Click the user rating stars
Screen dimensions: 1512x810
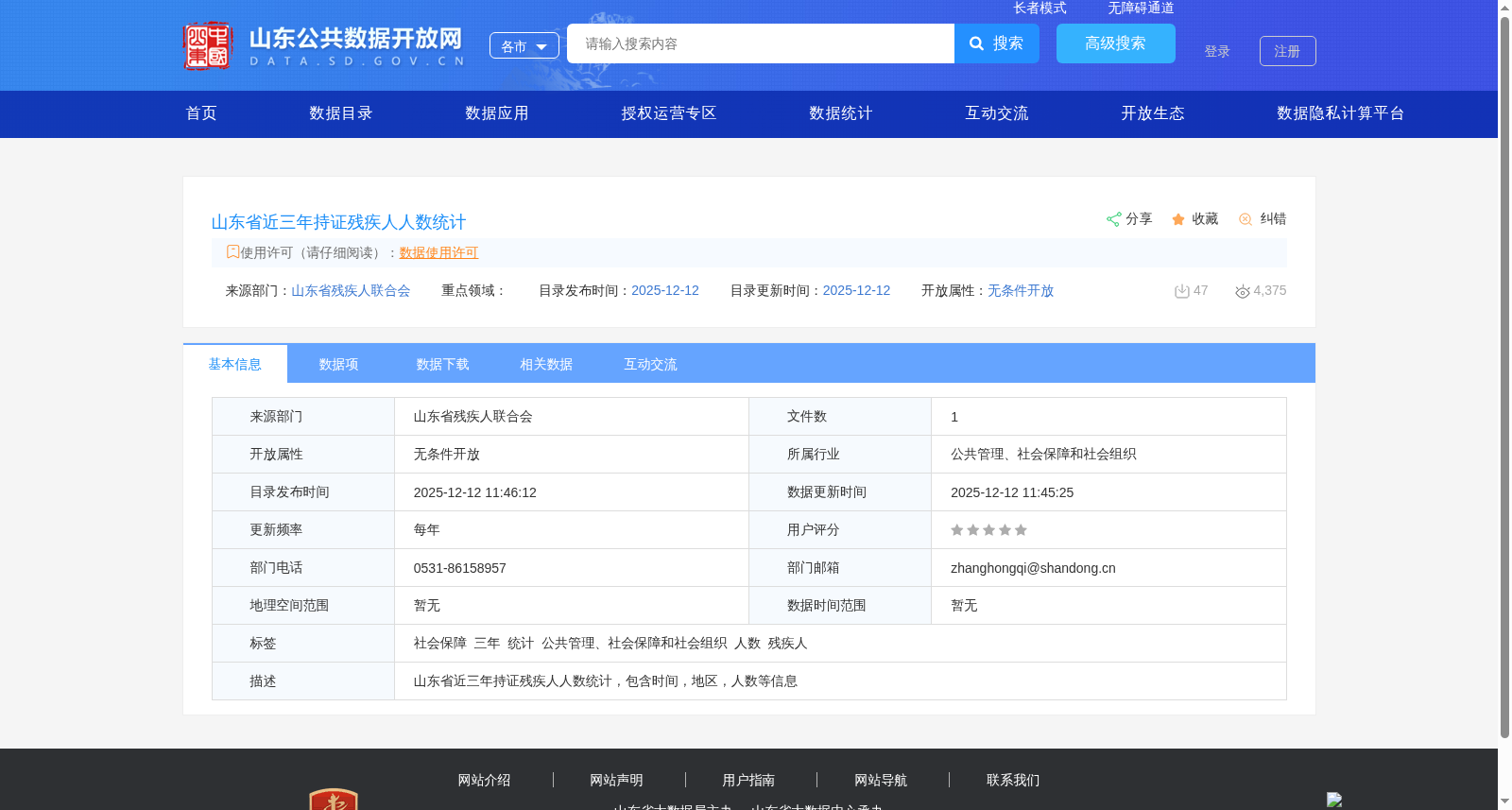[988, 530]
